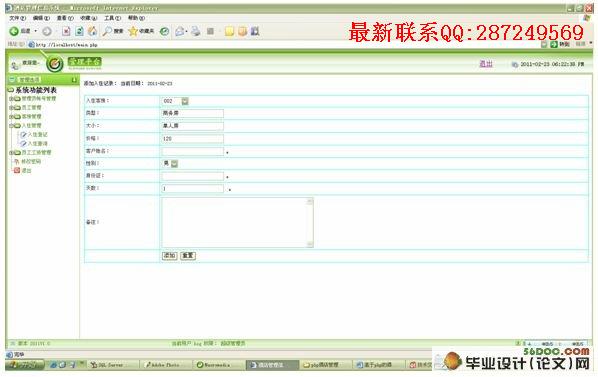Click the clock icon beside date time
The height and width of the screenshot is (377, 598).
click(514, 64)
